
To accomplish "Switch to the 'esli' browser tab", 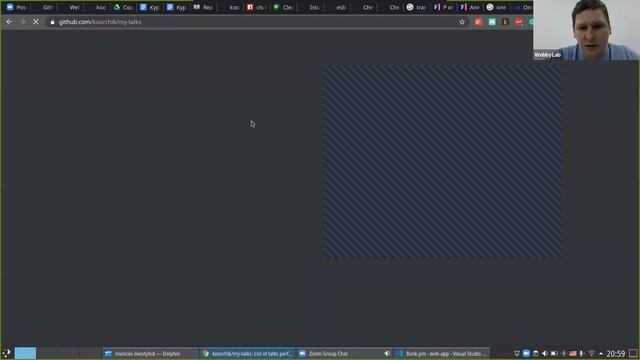I will point(337,7).
